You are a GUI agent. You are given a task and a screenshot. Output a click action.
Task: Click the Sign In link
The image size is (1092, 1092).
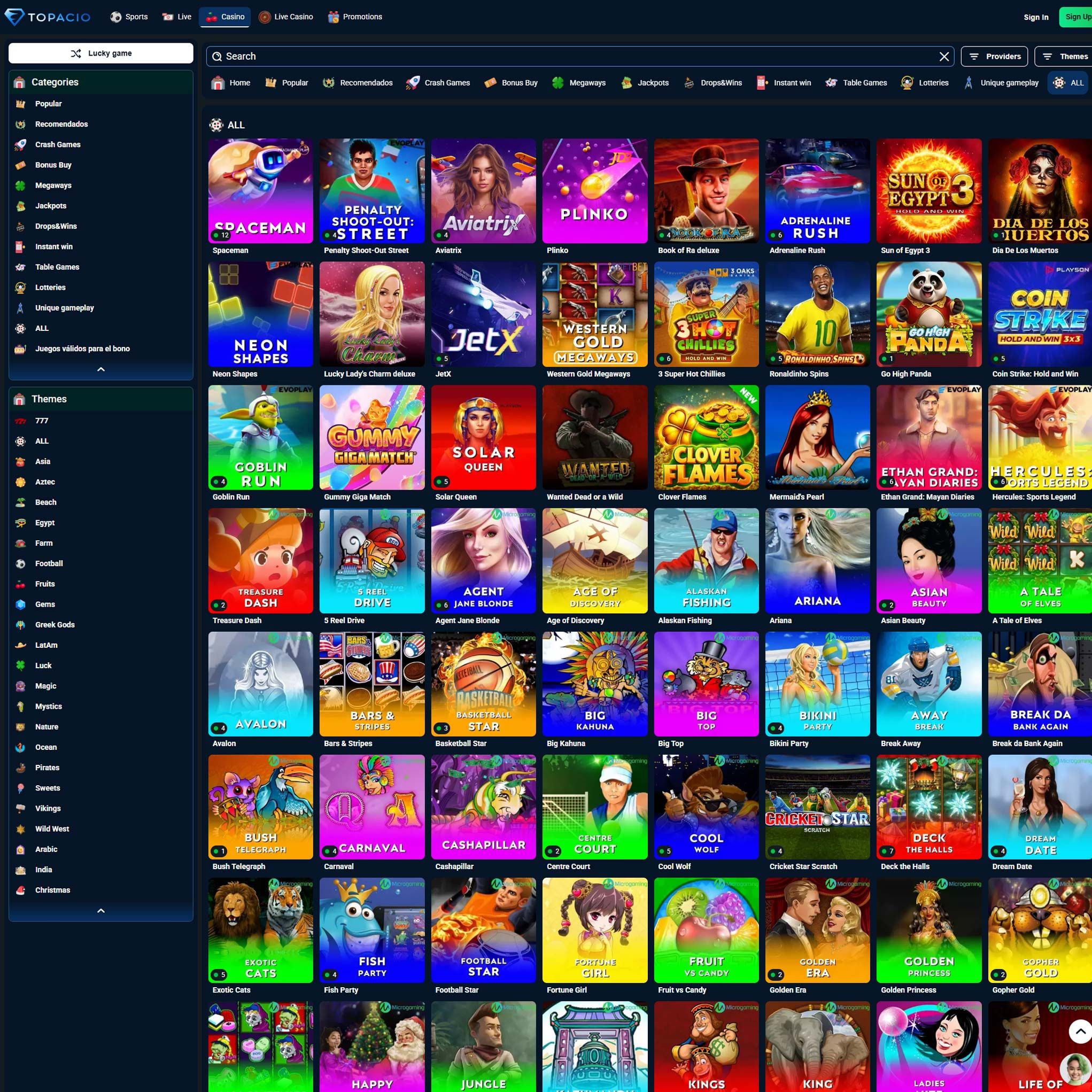pyautogui.click(x=1036, y=17)
